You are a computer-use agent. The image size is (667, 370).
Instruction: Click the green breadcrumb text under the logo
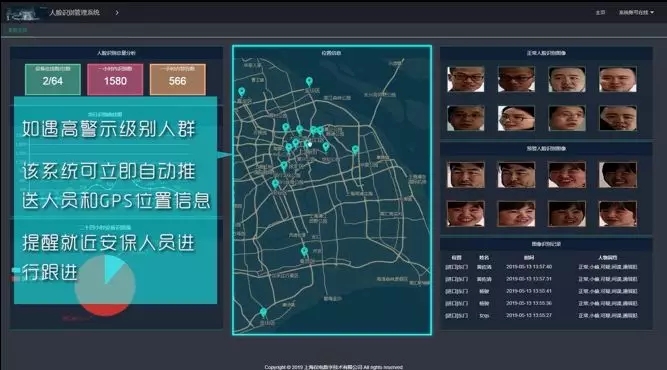tap(17, 30)
